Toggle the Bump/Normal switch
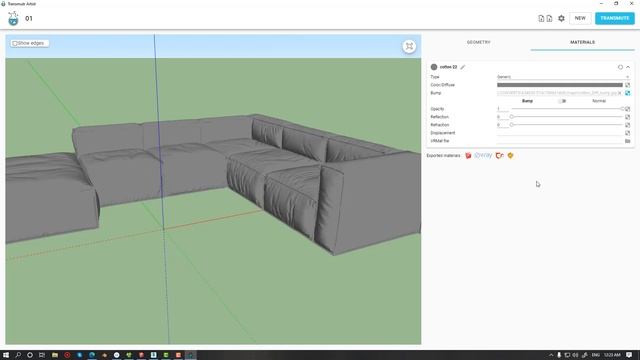Screen dimensions: 640x360 (x=562, y=101)
